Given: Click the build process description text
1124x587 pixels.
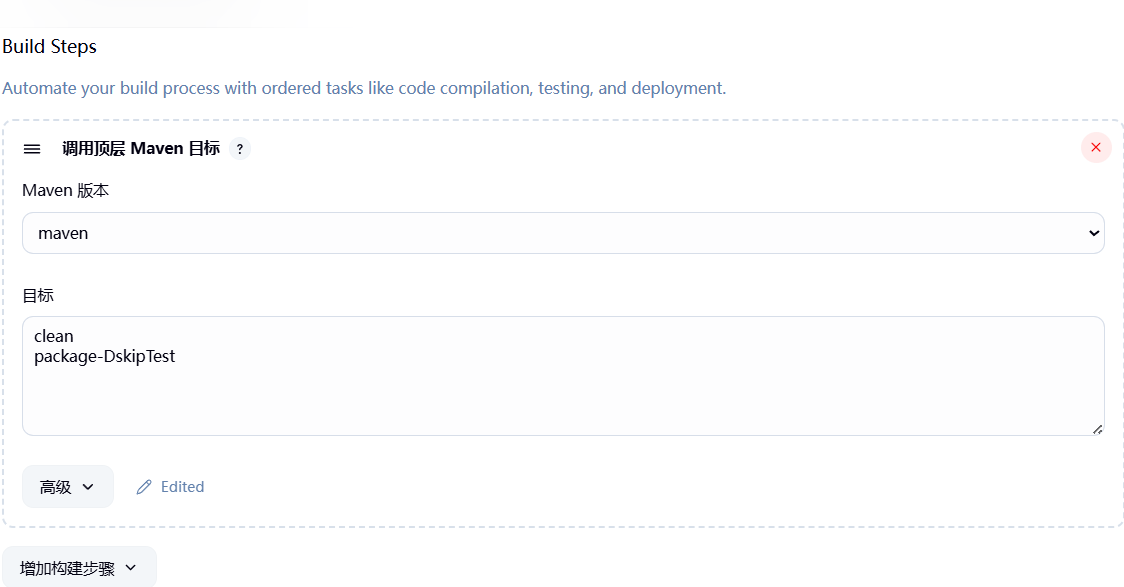Looking at the screenshot, I should tap(364, 88).
